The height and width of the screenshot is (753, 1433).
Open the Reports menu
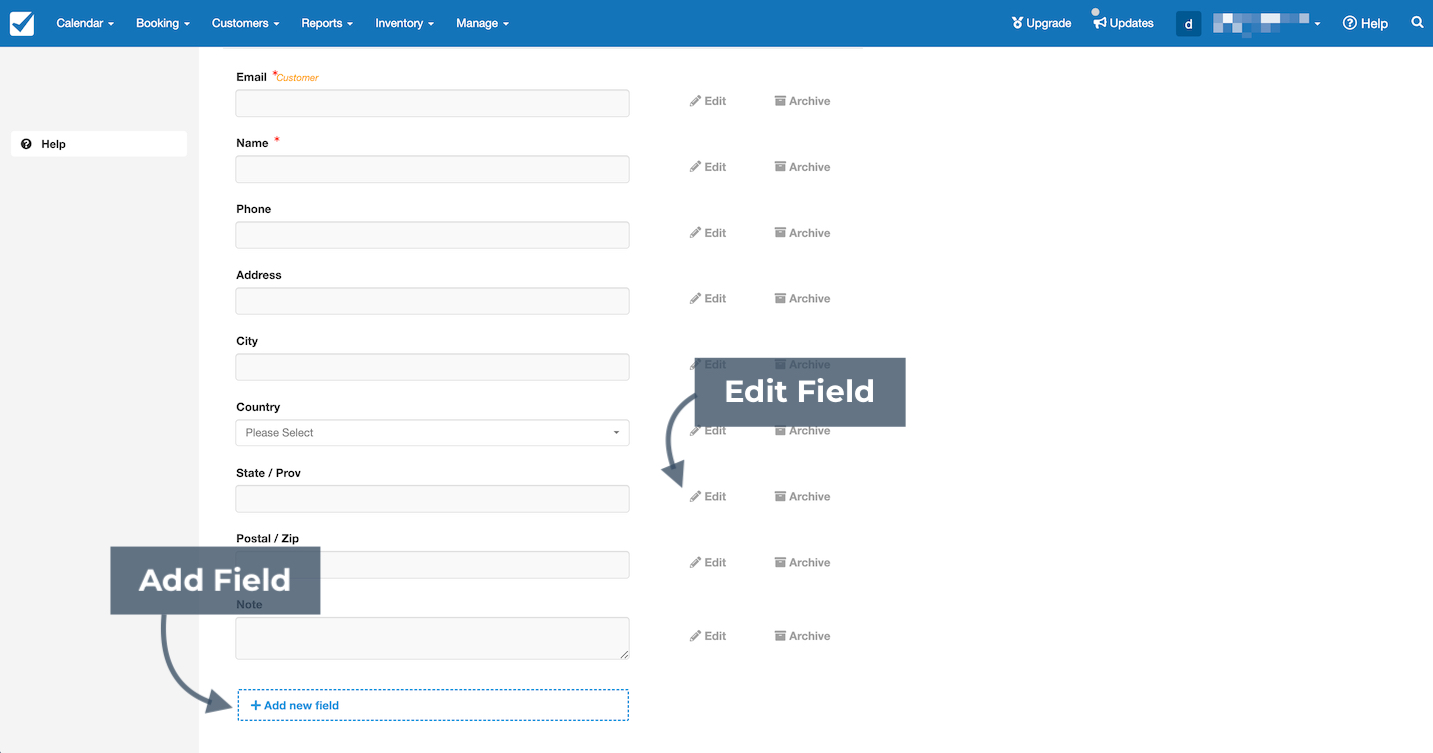[x=327, y=23]
